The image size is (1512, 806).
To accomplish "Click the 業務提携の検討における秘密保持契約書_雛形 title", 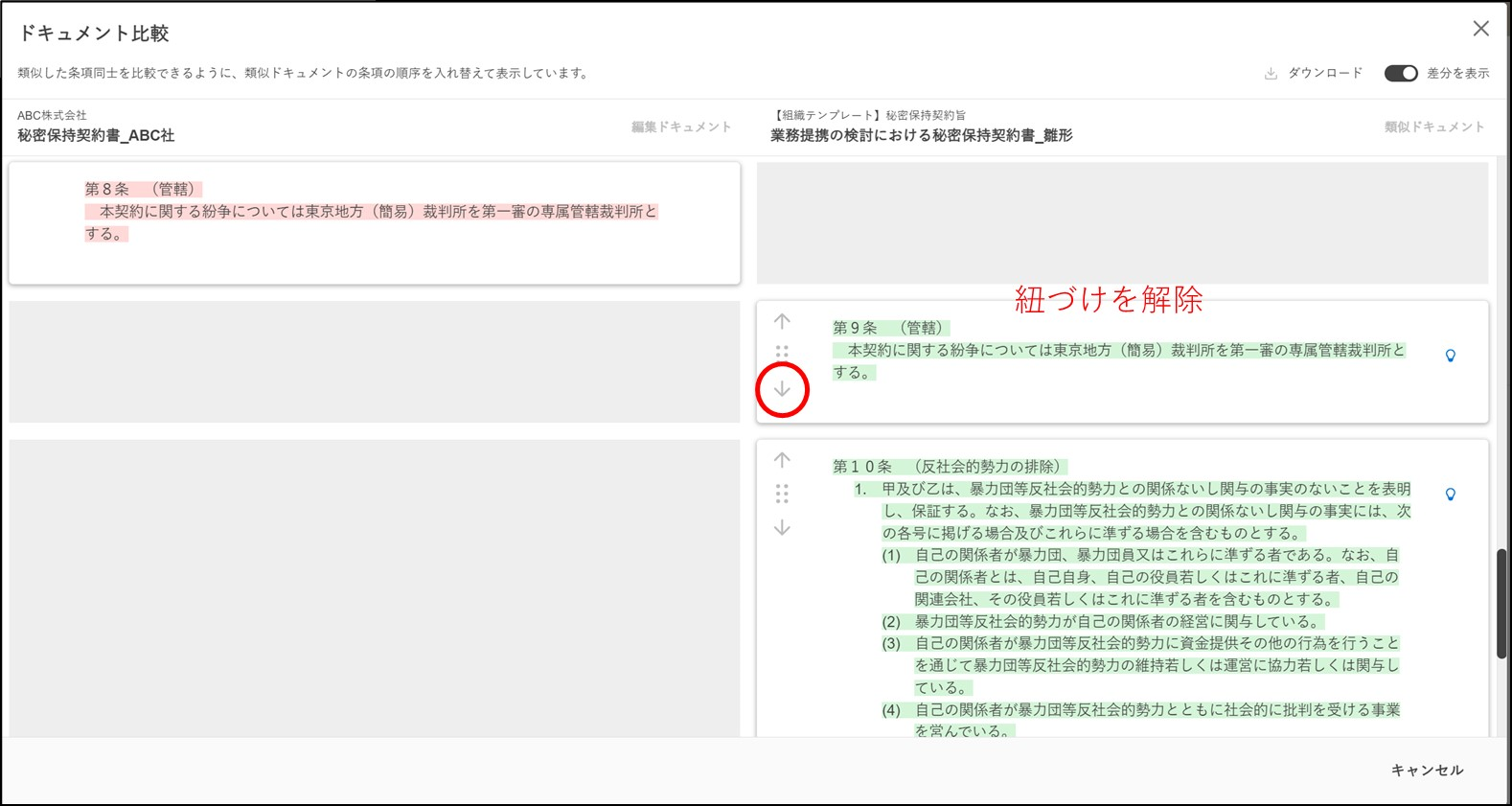I will pyautogui.click(x=921, y=136).
